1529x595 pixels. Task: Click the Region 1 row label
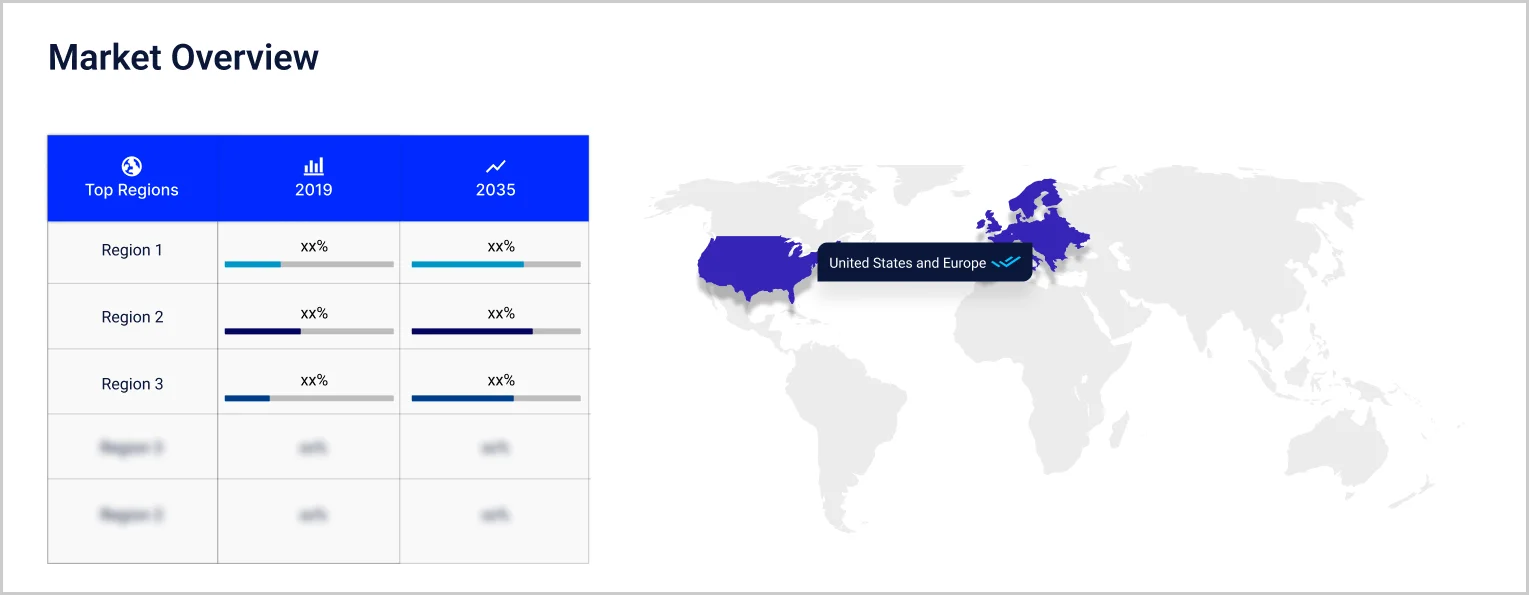coord(132,250)
